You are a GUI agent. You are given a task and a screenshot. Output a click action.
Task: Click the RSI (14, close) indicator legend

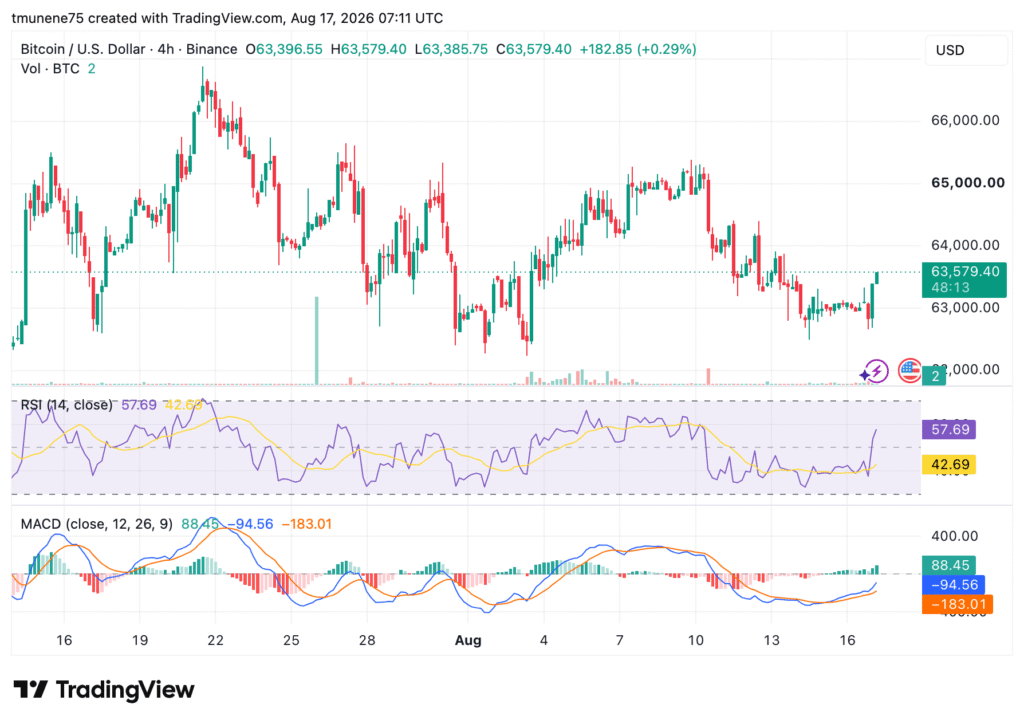66,405
